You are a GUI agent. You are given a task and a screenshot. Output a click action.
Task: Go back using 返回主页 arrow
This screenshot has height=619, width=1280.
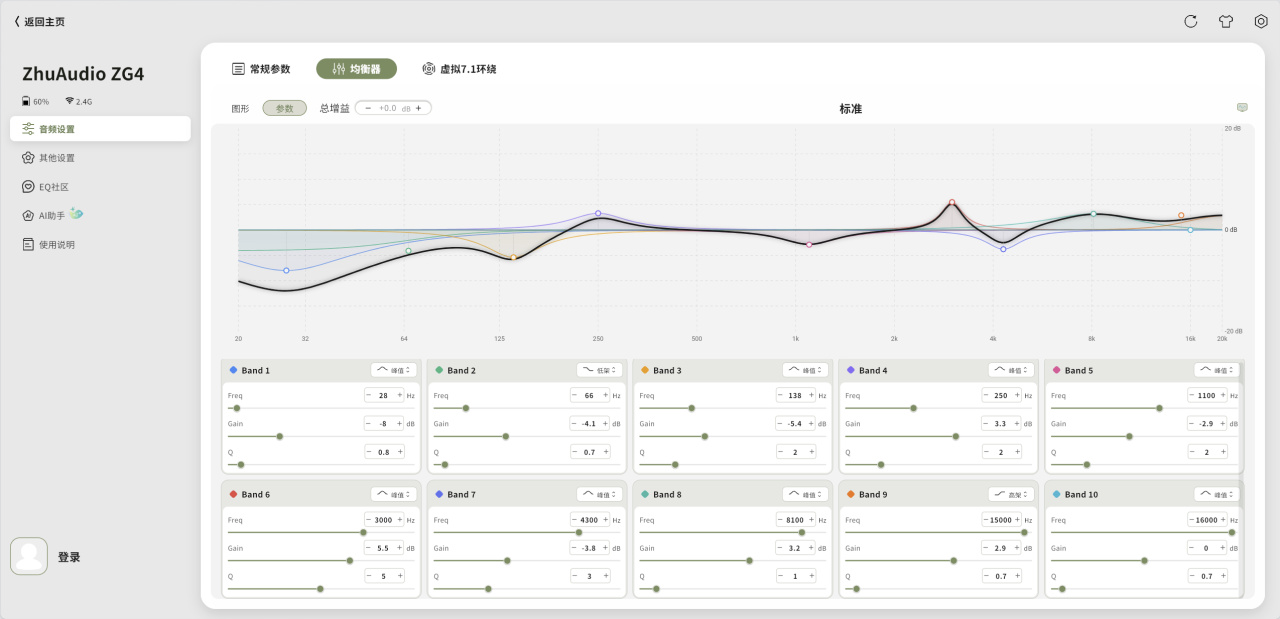[x=40, y=21]
